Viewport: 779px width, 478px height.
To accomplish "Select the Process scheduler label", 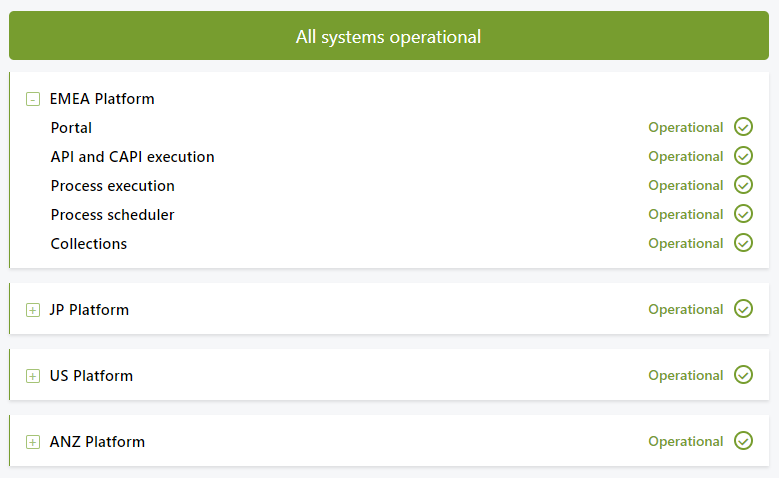I will [x=112, y=215].
